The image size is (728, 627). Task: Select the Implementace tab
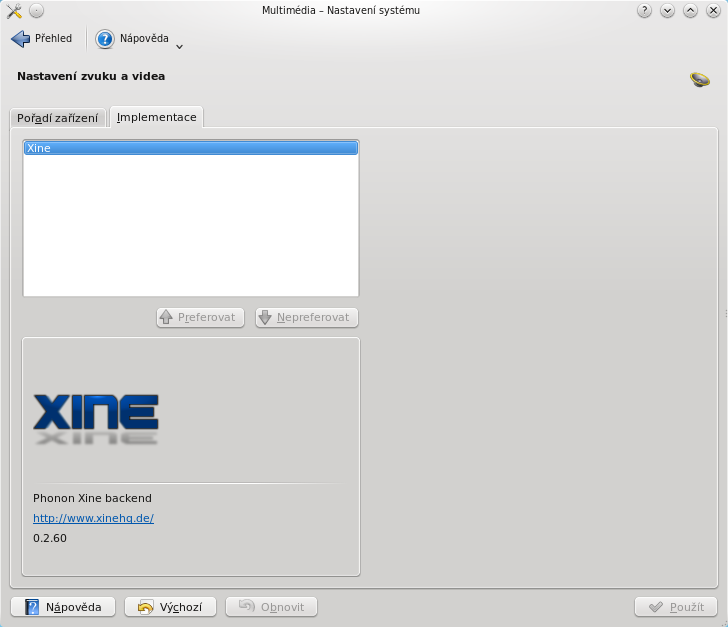tap(156, 117)
